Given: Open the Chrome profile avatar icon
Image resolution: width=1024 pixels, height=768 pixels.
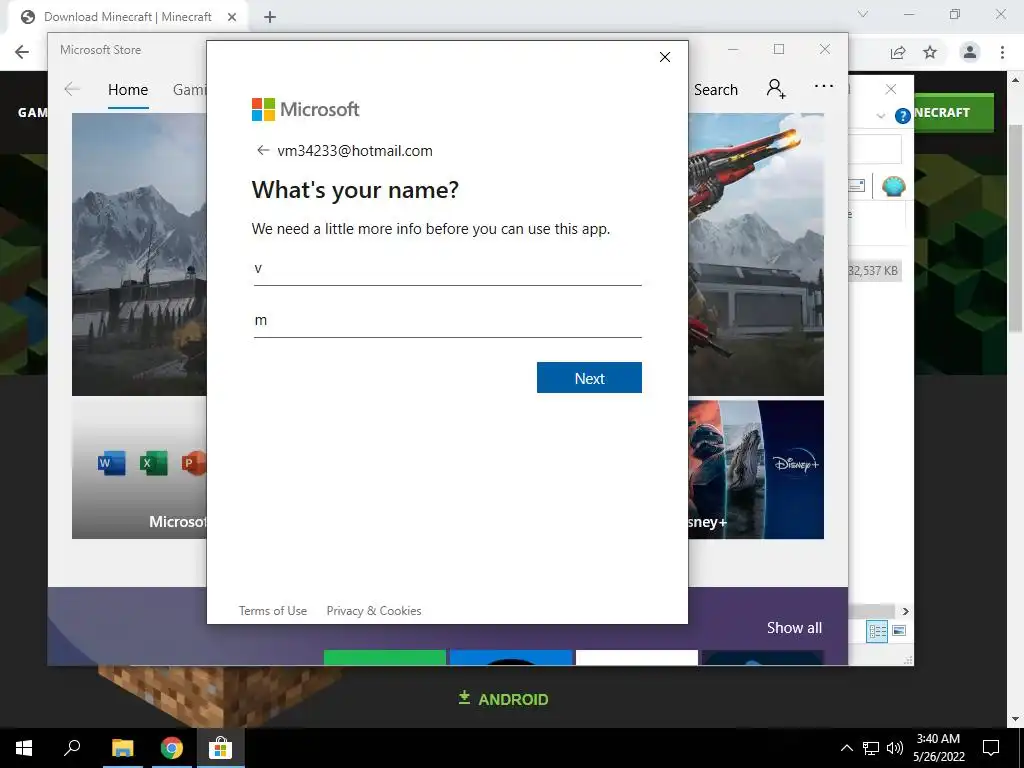Looking at the screenshot, I should 970,52.
